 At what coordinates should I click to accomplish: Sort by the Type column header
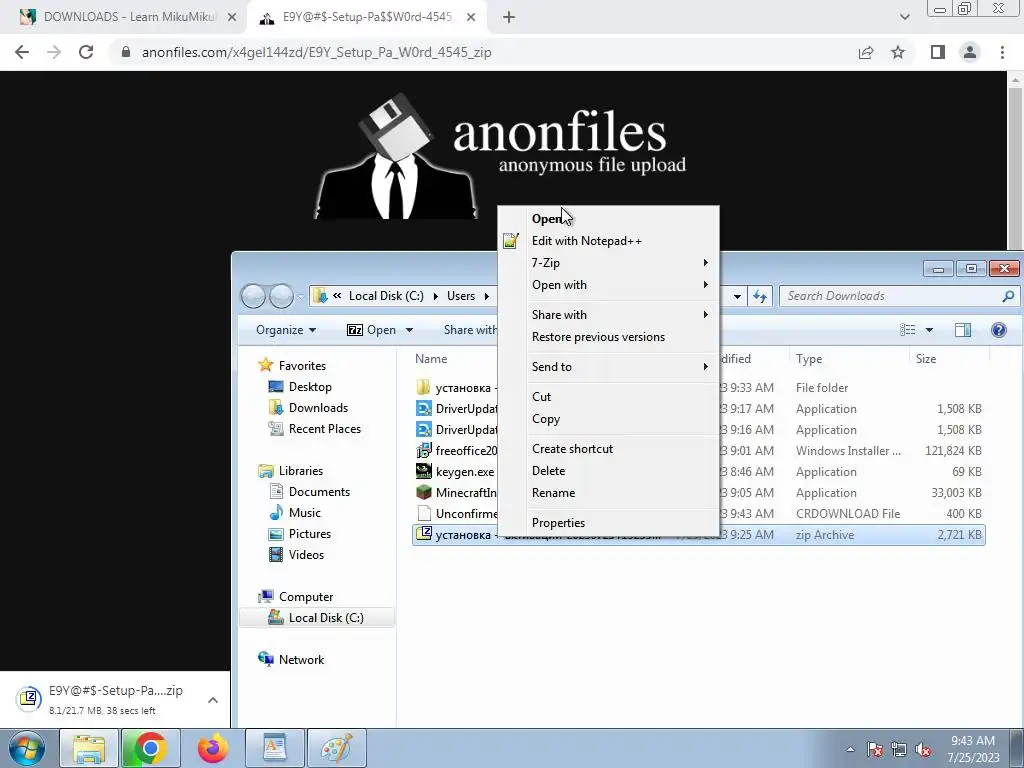click(x=848, y=359)
